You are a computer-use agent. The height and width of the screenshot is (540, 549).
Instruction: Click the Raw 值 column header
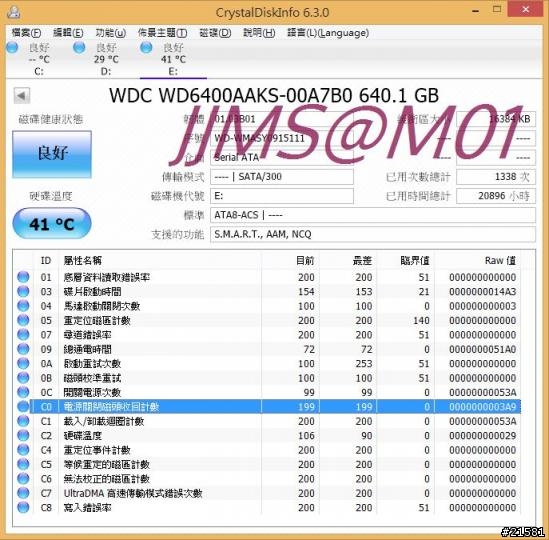coord(478,261)
